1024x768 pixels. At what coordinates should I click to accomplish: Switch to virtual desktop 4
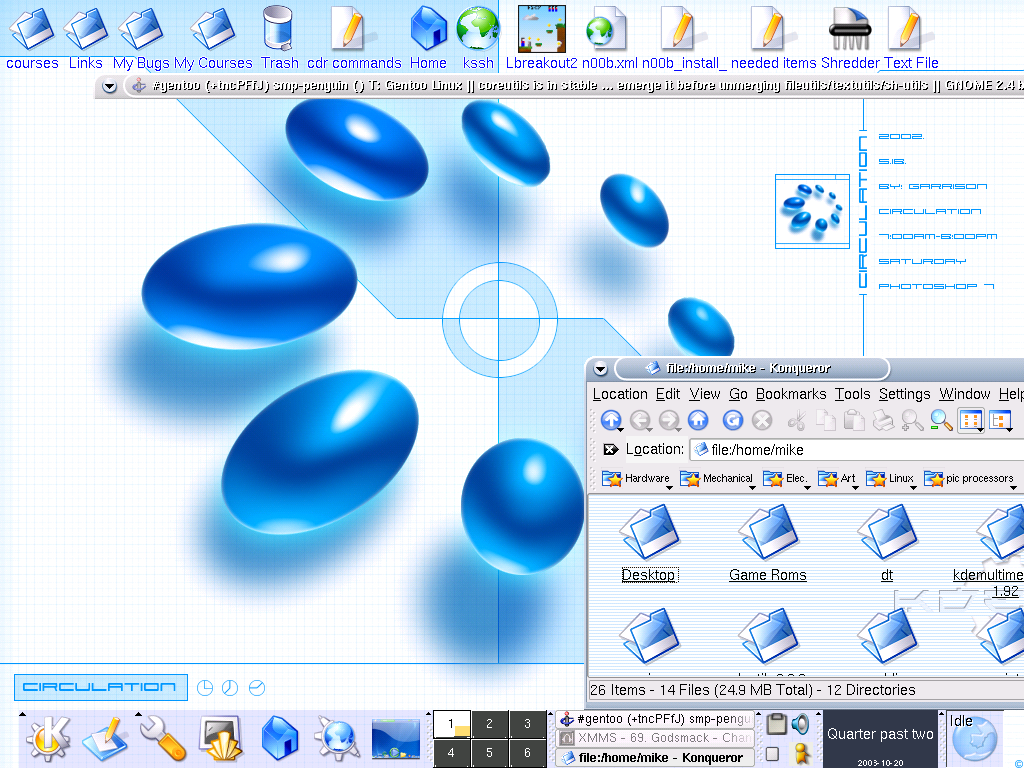(451, 752)
